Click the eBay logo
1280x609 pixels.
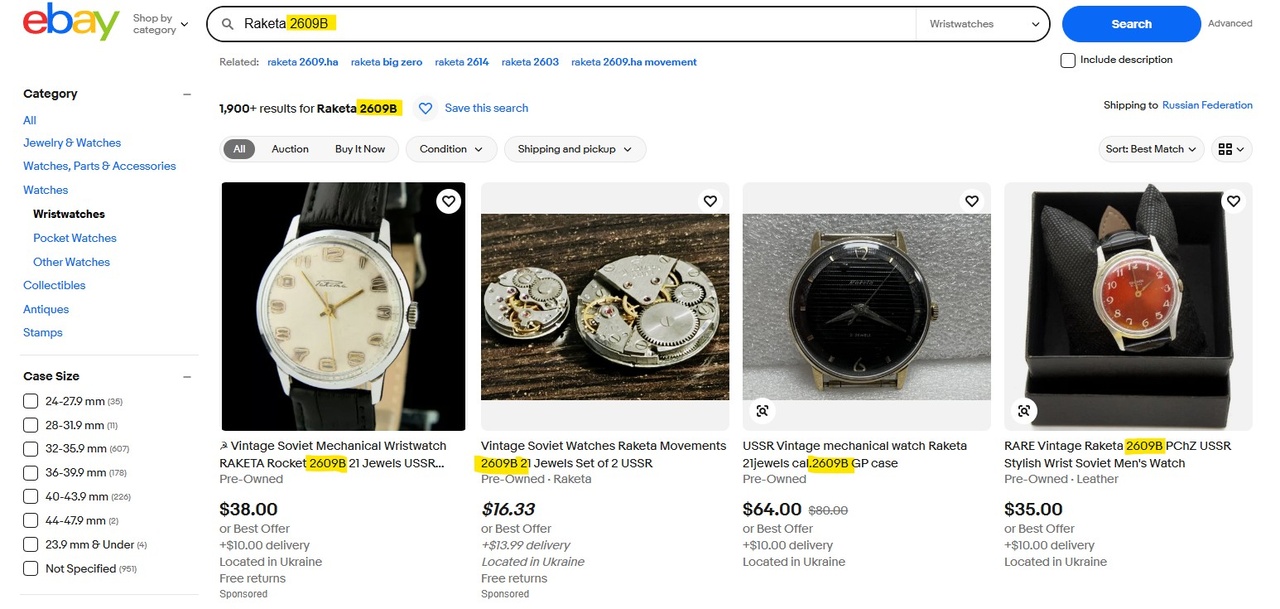(71, 22)
